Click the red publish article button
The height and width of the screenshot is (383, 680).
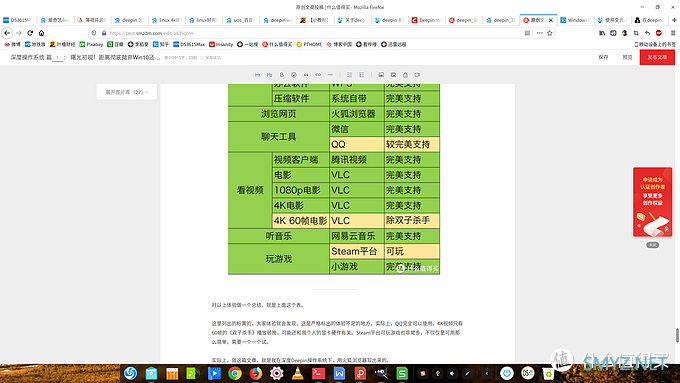tap(657, 57)
